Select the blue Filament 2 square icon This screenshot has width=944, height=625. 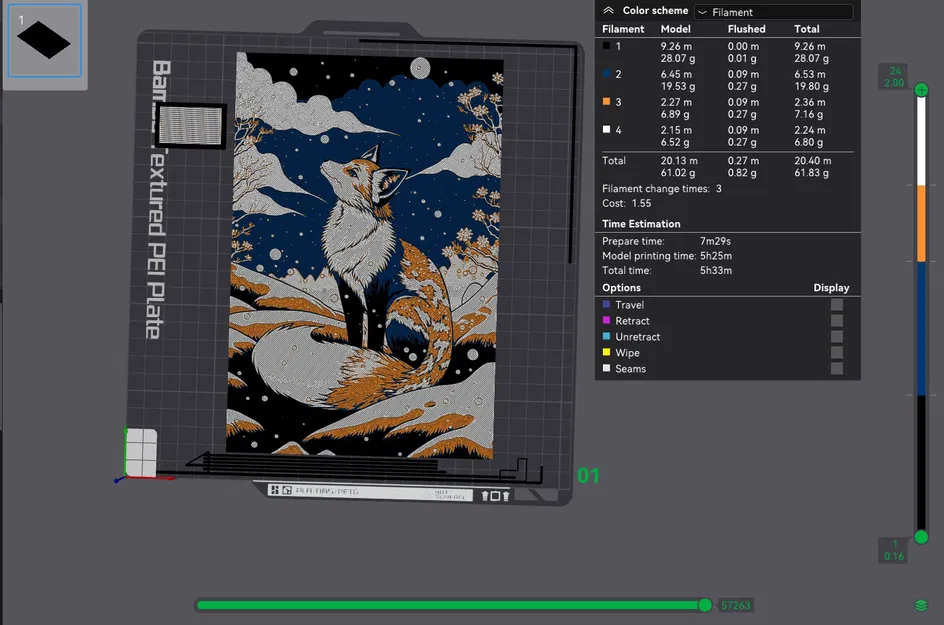tap(608, 75)
